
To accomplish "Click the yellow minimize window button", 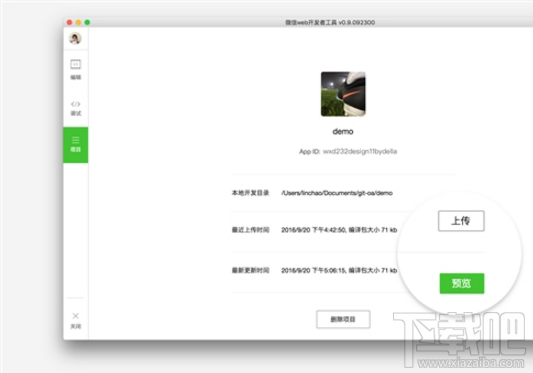I will coord(78,22).
